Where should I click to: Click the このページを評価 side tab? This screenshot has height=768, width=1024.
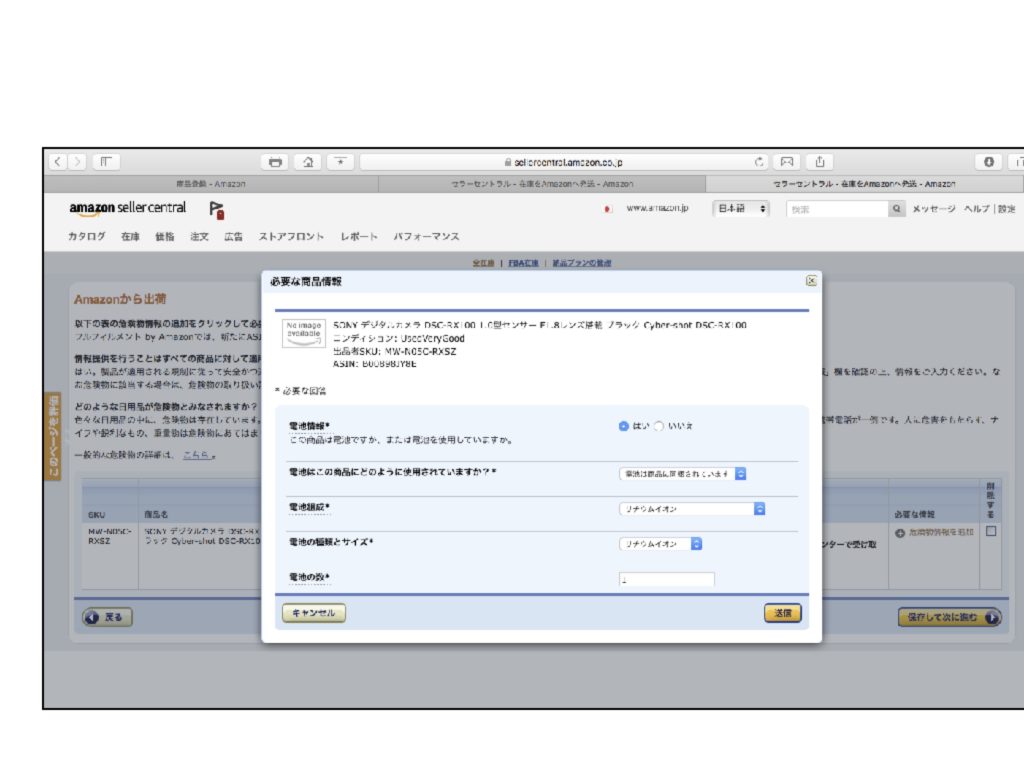pyautogui.click(x=53, y=436)
